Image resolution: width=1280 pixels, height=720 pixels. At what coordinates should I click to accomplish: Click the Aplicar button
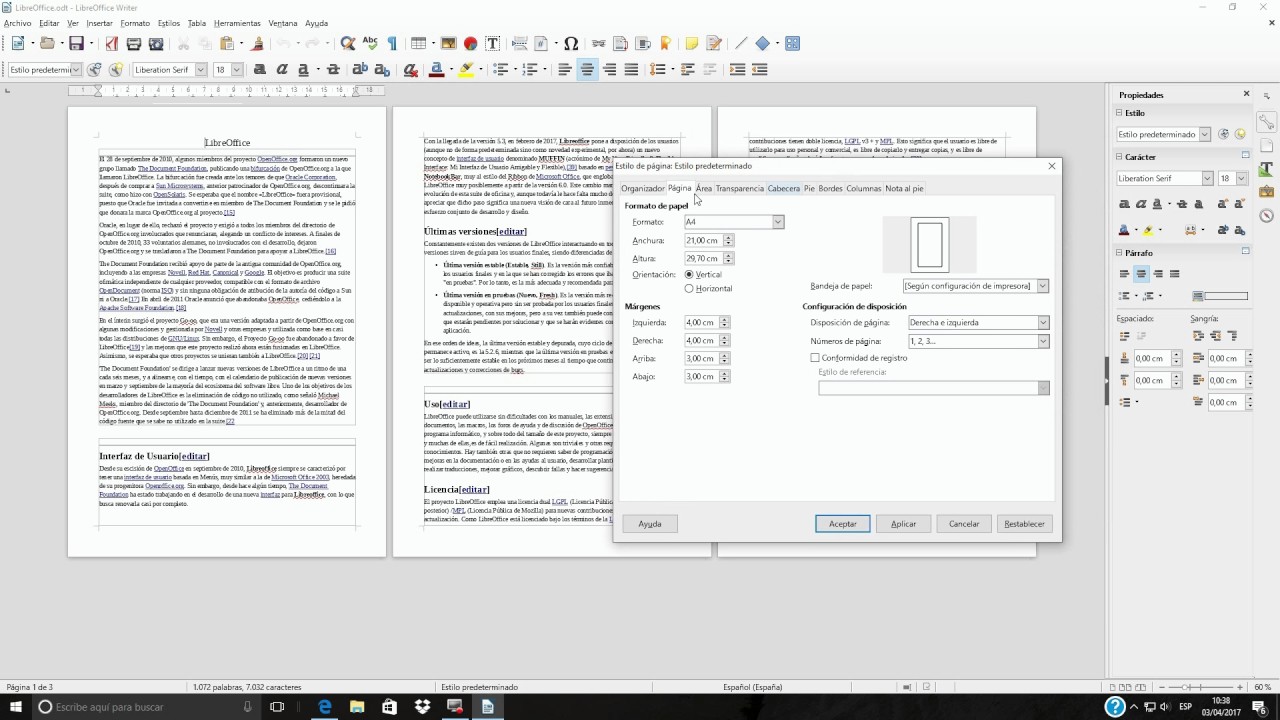pos(904,524)
